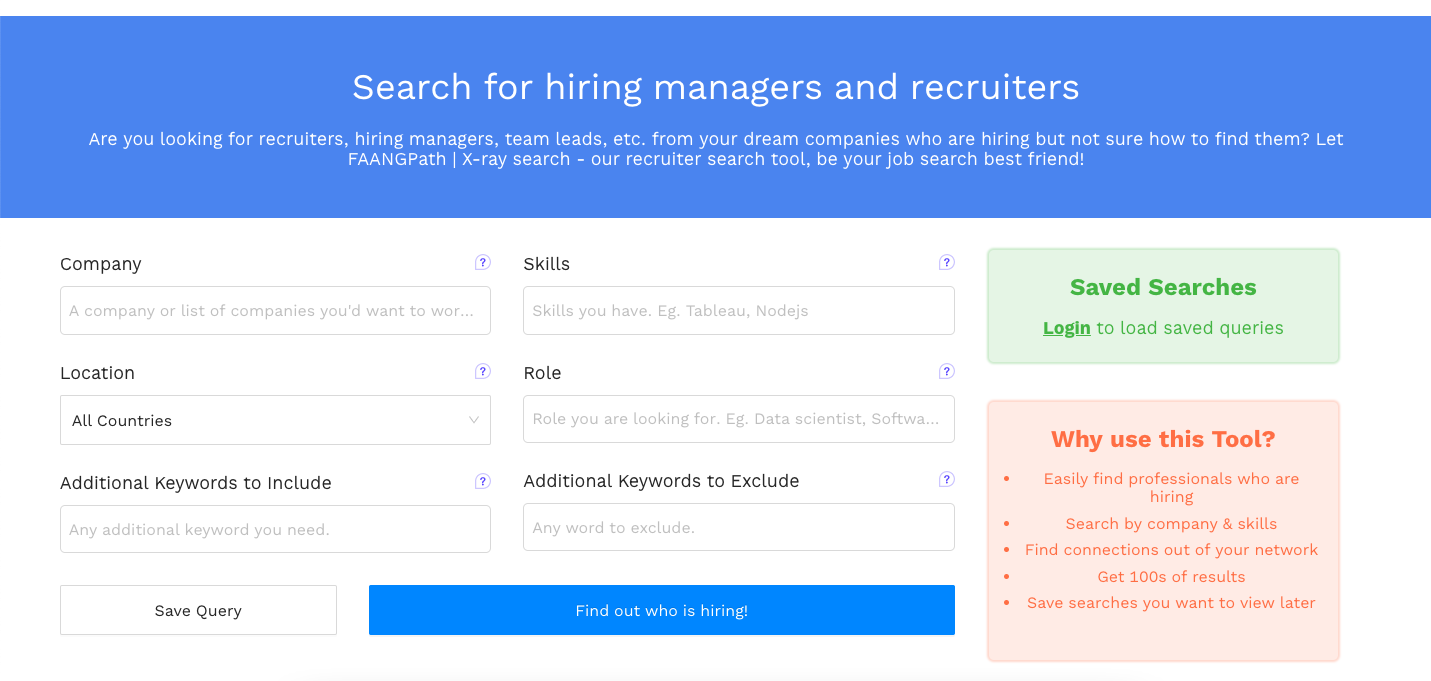Screen dimensions: 1431x681
Task: Click 'Find out who is hiring!' button
Action: [x=661, y=610]
